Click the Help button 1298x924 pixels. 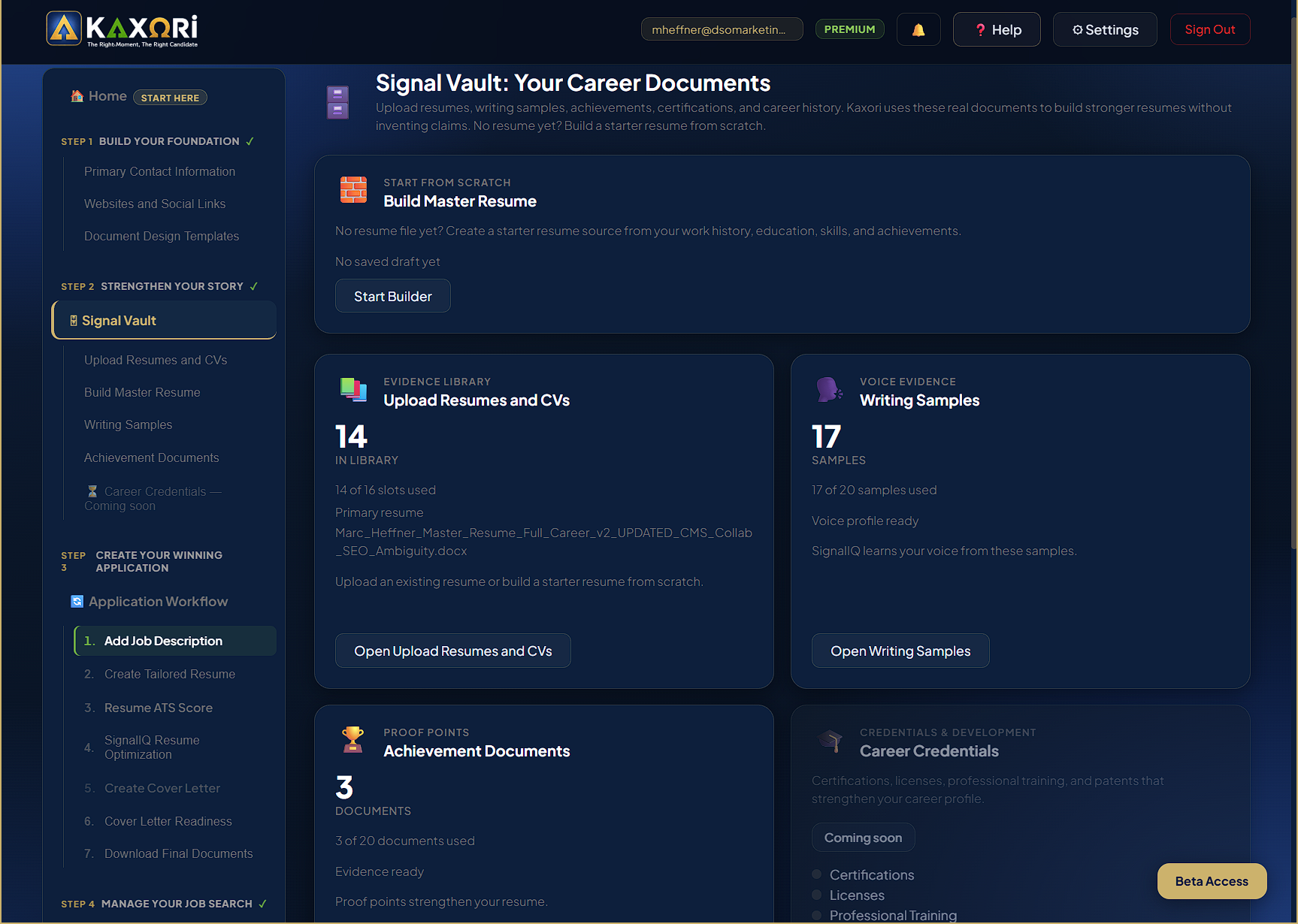[x=997, y=29]
